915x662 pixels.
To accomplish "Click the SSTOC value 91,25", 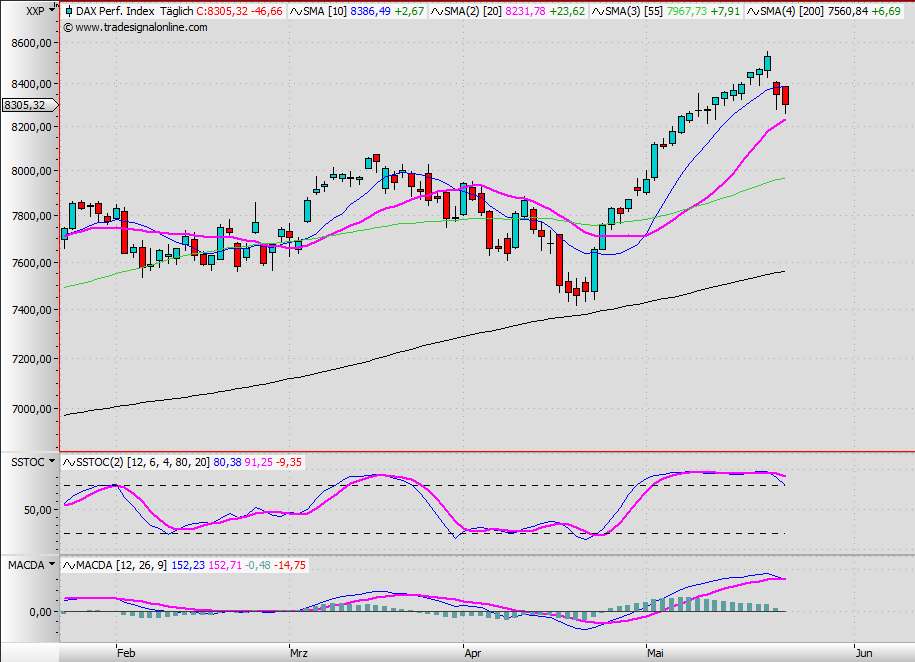I will tap(259, 462).
